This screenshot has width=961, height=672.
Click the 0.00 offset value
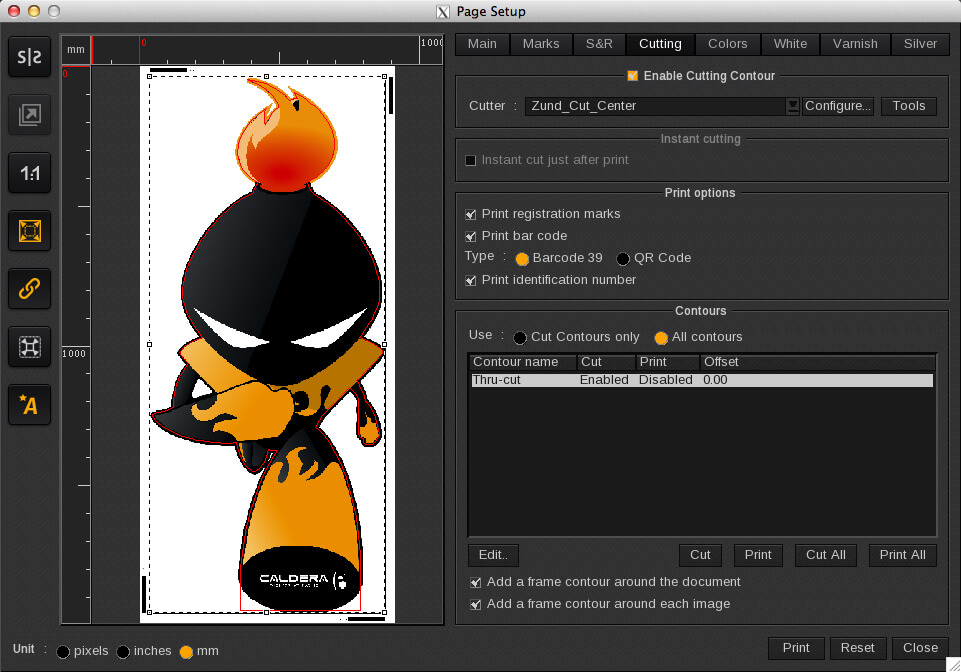[715, 380]
